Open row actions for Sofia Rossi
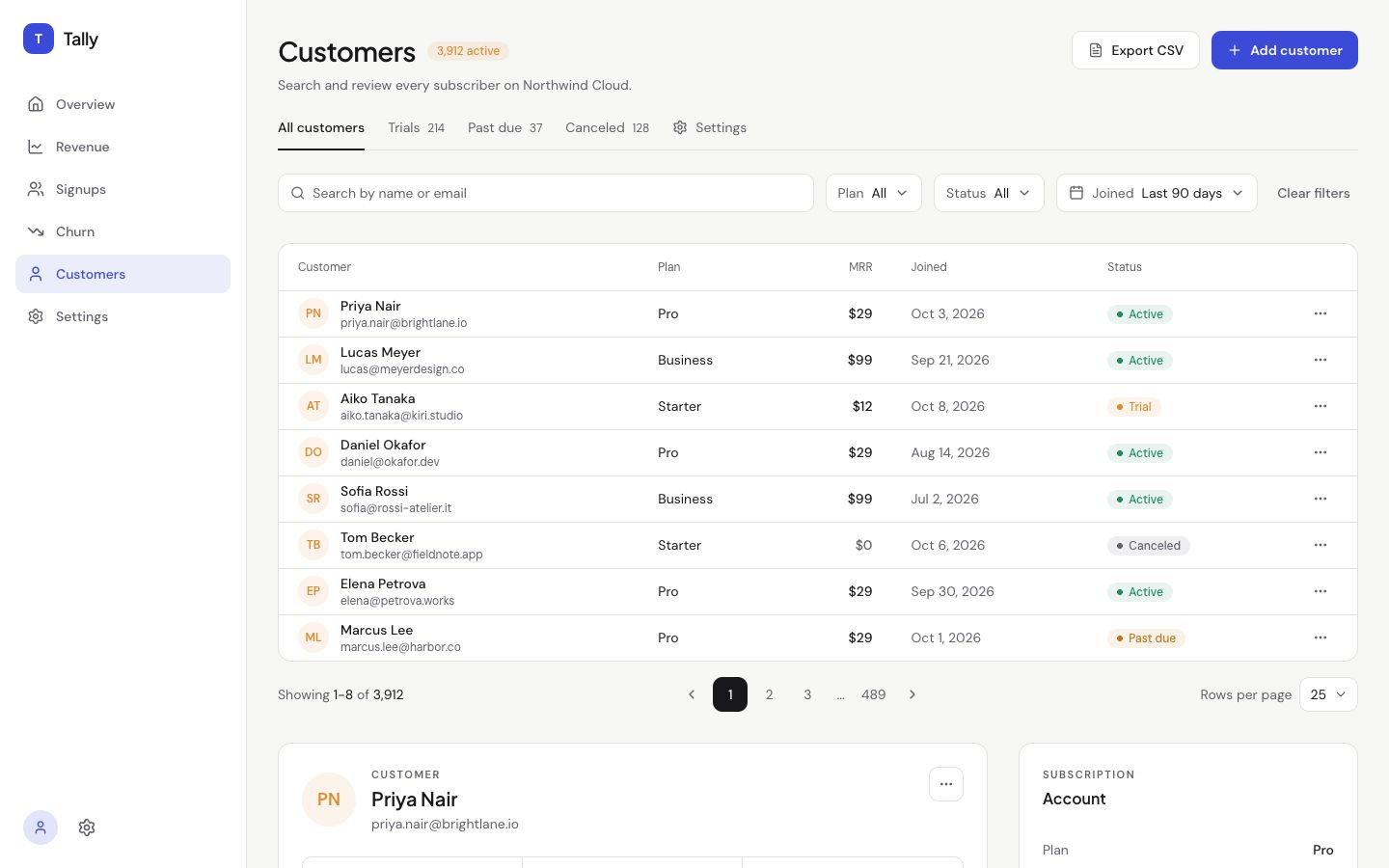This screenshot has height=868, width=1389. click(x=1321, y=499)
